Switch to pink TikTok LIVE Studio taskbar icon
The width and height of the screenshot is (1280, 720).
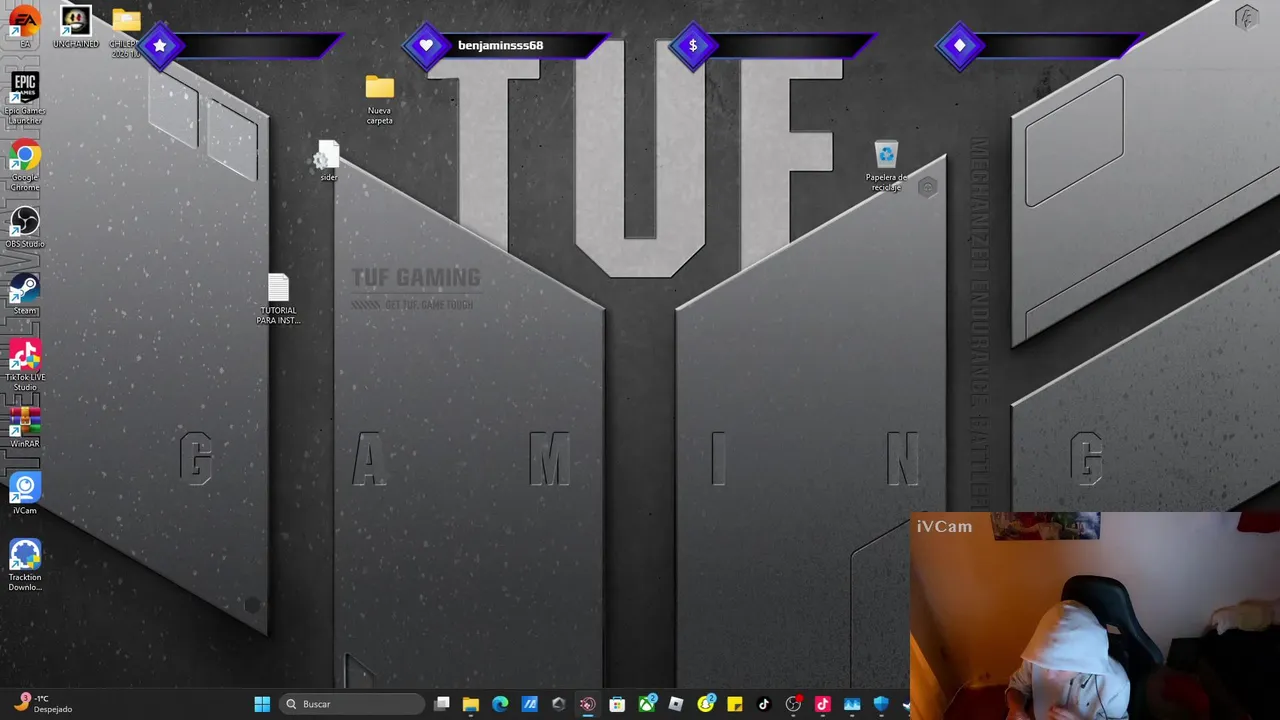[x=823, y=704]
